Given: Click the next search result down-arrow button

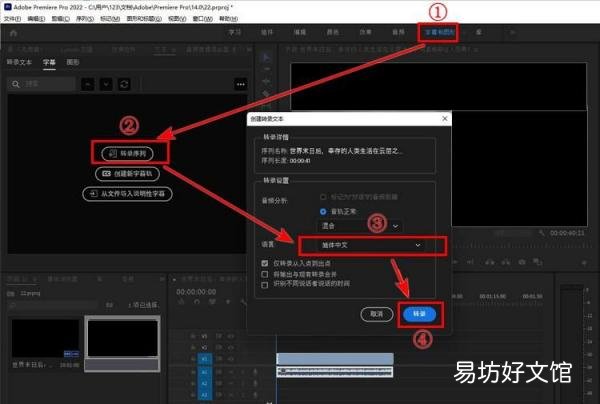Looking at the screenshot, I should [x=106, y=84].
